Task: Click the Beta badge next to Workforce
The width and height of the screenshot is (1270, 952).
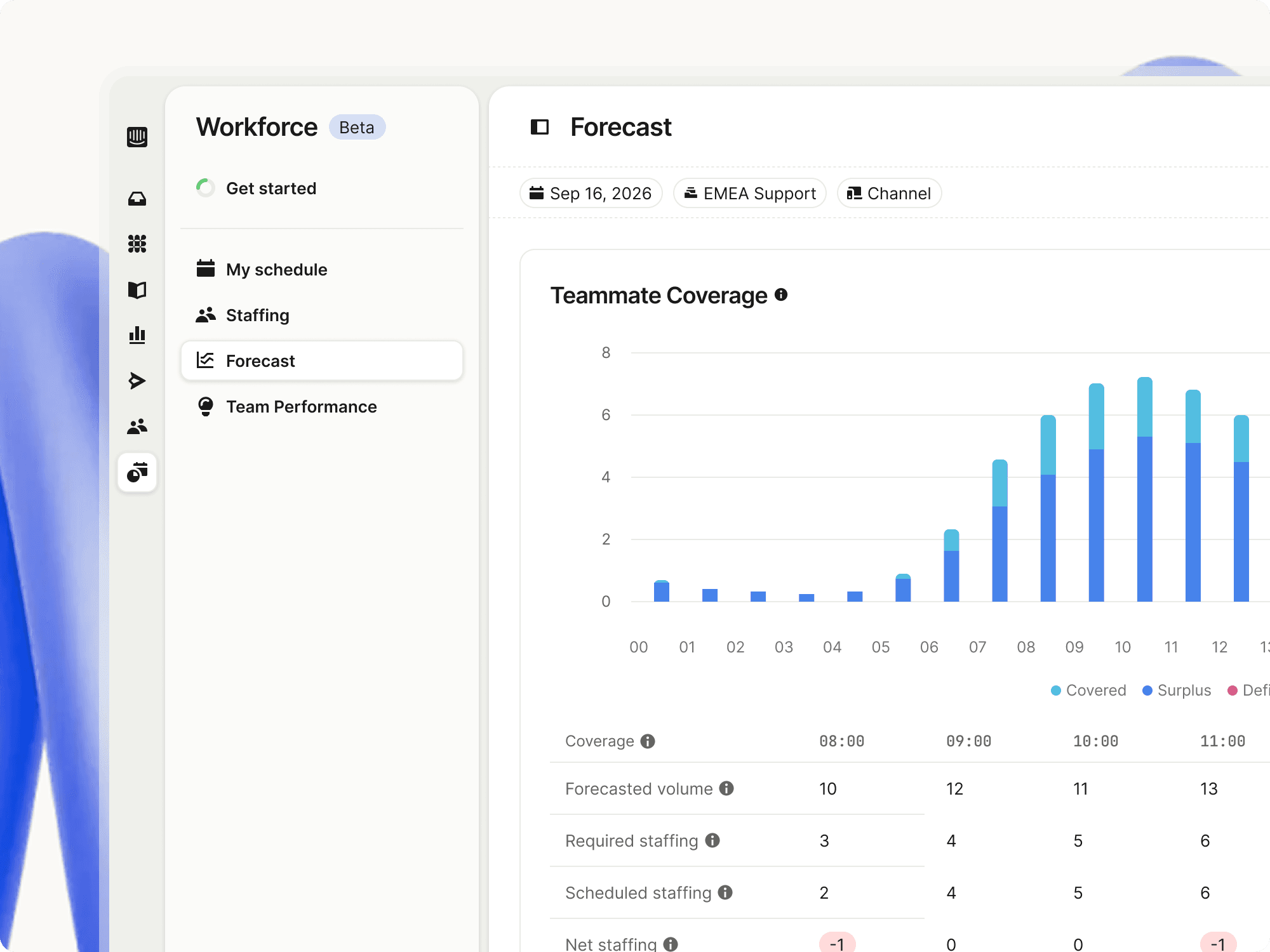Action: pos(357,127)
